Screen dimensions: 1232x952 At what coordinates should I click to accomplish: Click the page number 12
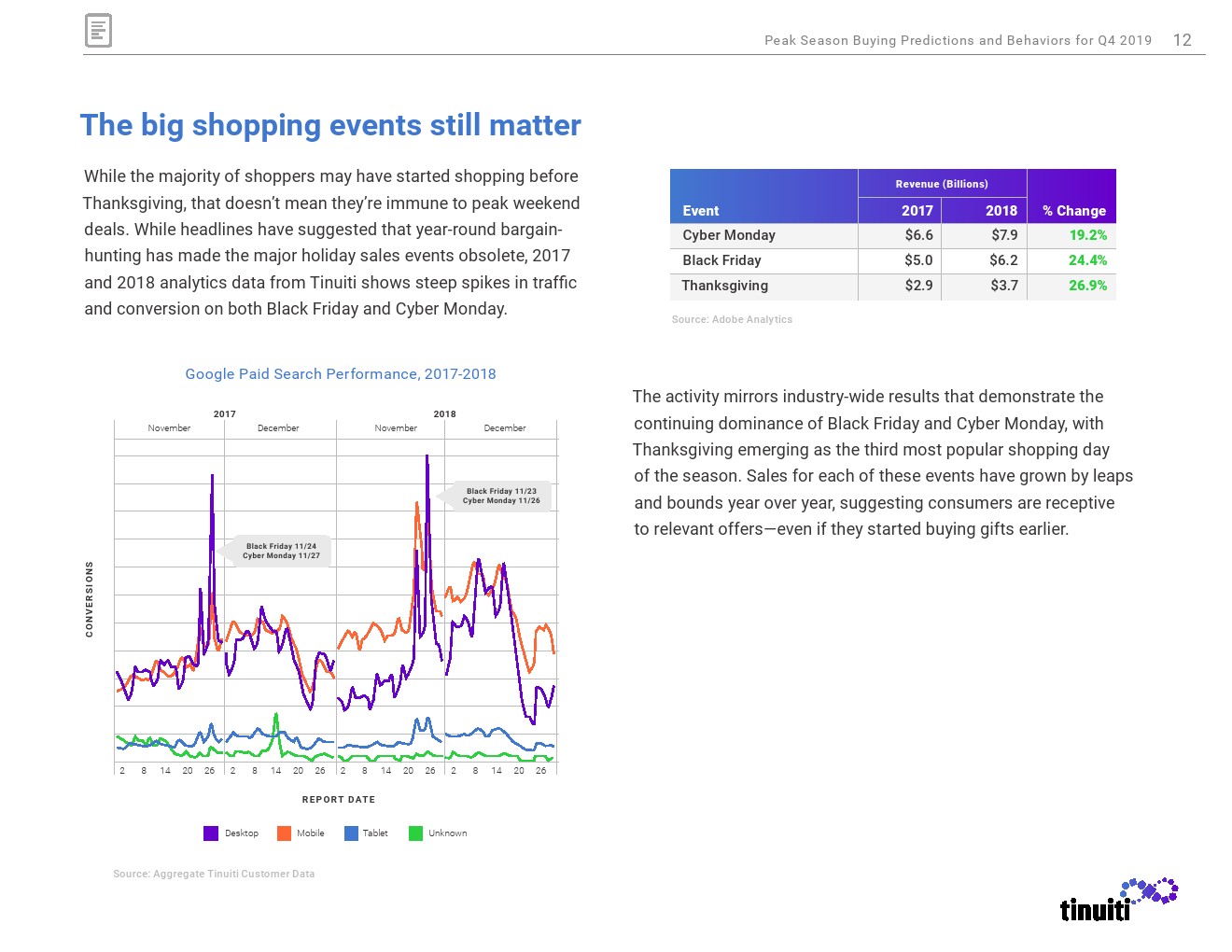(x=1182, y=40)
